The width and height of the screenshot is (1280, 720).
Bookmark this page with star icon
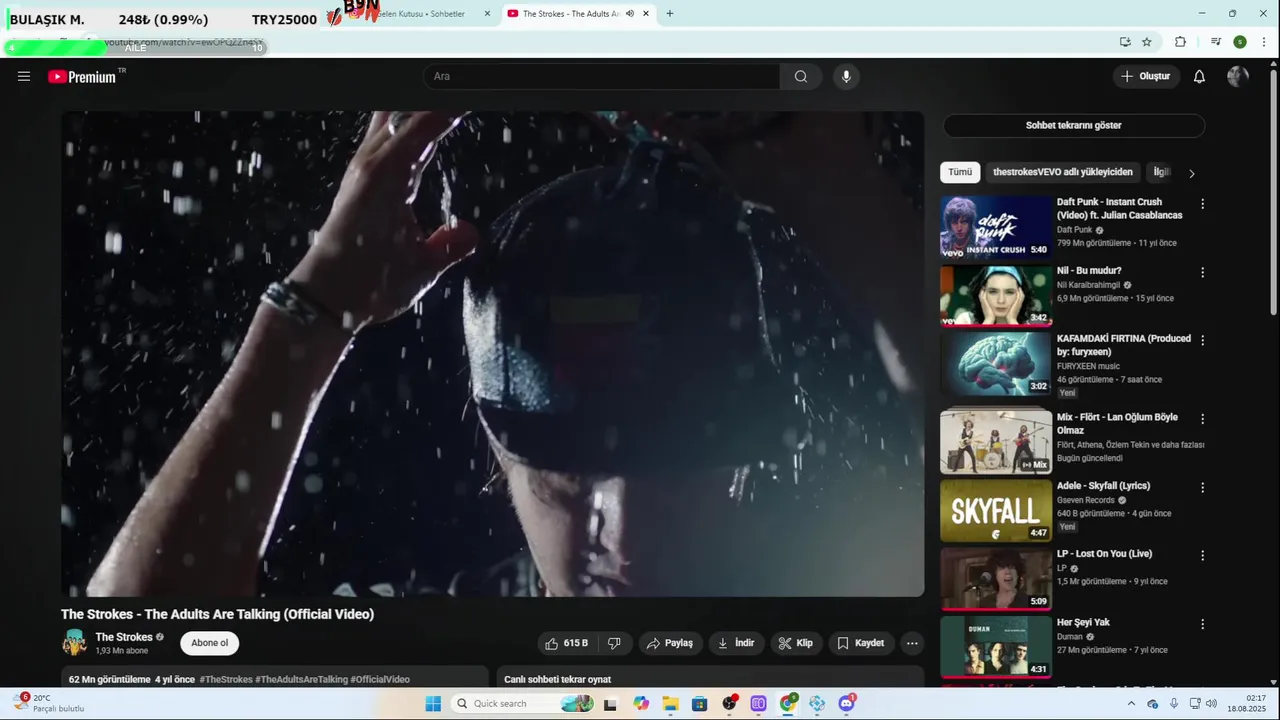point(1147,42)
